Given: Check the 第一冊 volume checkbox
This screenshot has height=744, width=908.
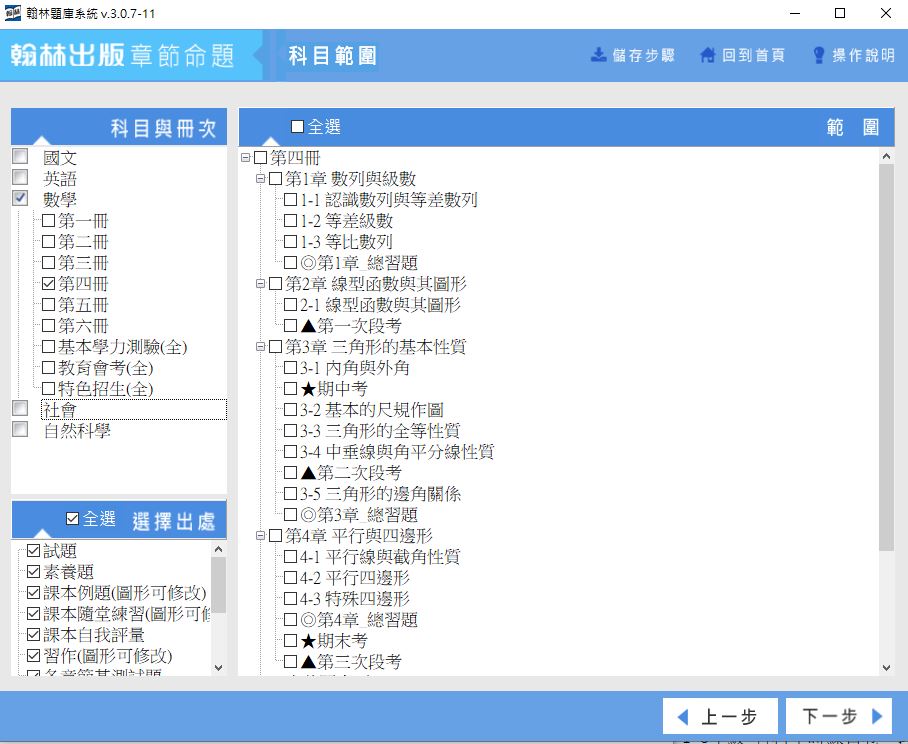Looking at the screenshot, I should [x=49, y=221].
